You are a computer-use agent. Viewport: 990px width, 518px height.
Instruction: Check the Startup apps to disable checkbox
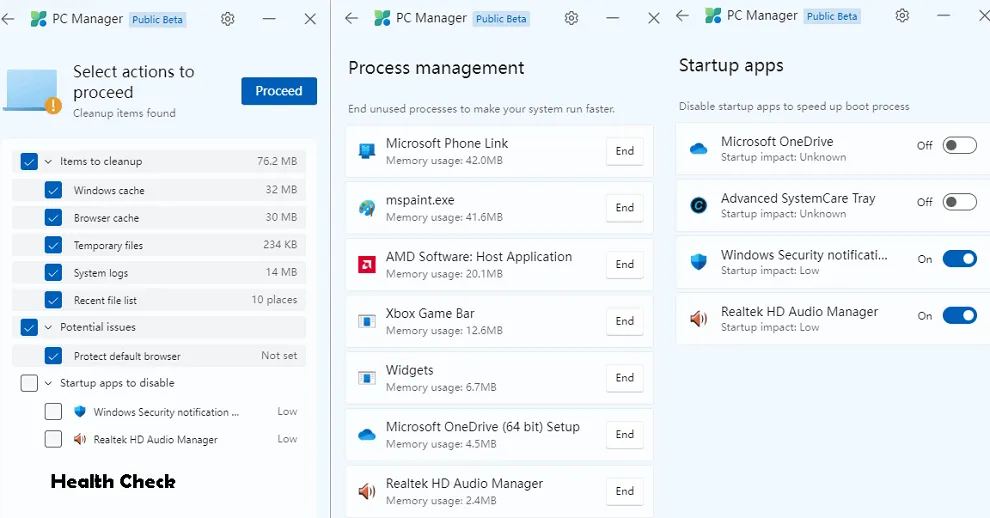(29, 383)
